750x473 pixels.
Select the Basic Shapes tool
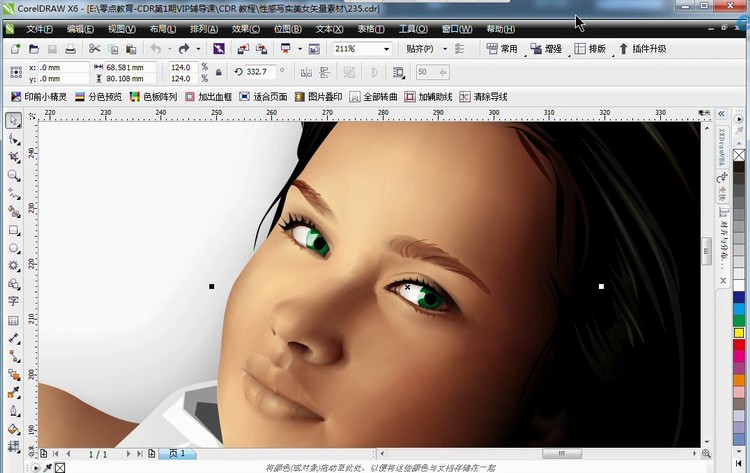(x=13, y=284)
